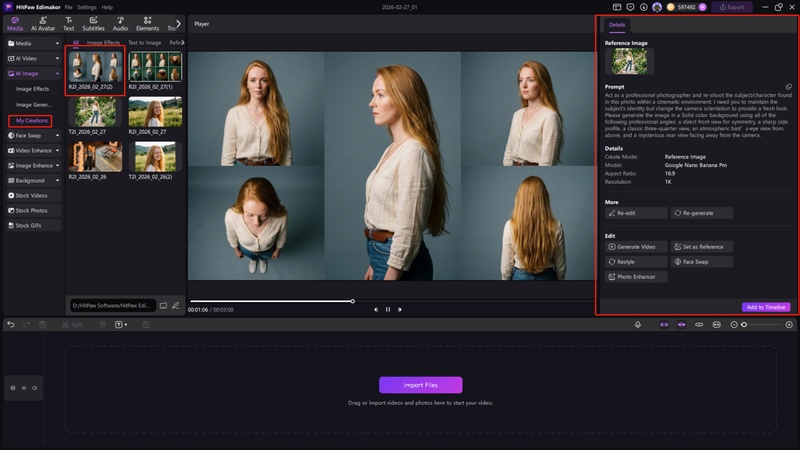
Task: Adjust the timeline zoom slider
Action: (x=744, y=324)
